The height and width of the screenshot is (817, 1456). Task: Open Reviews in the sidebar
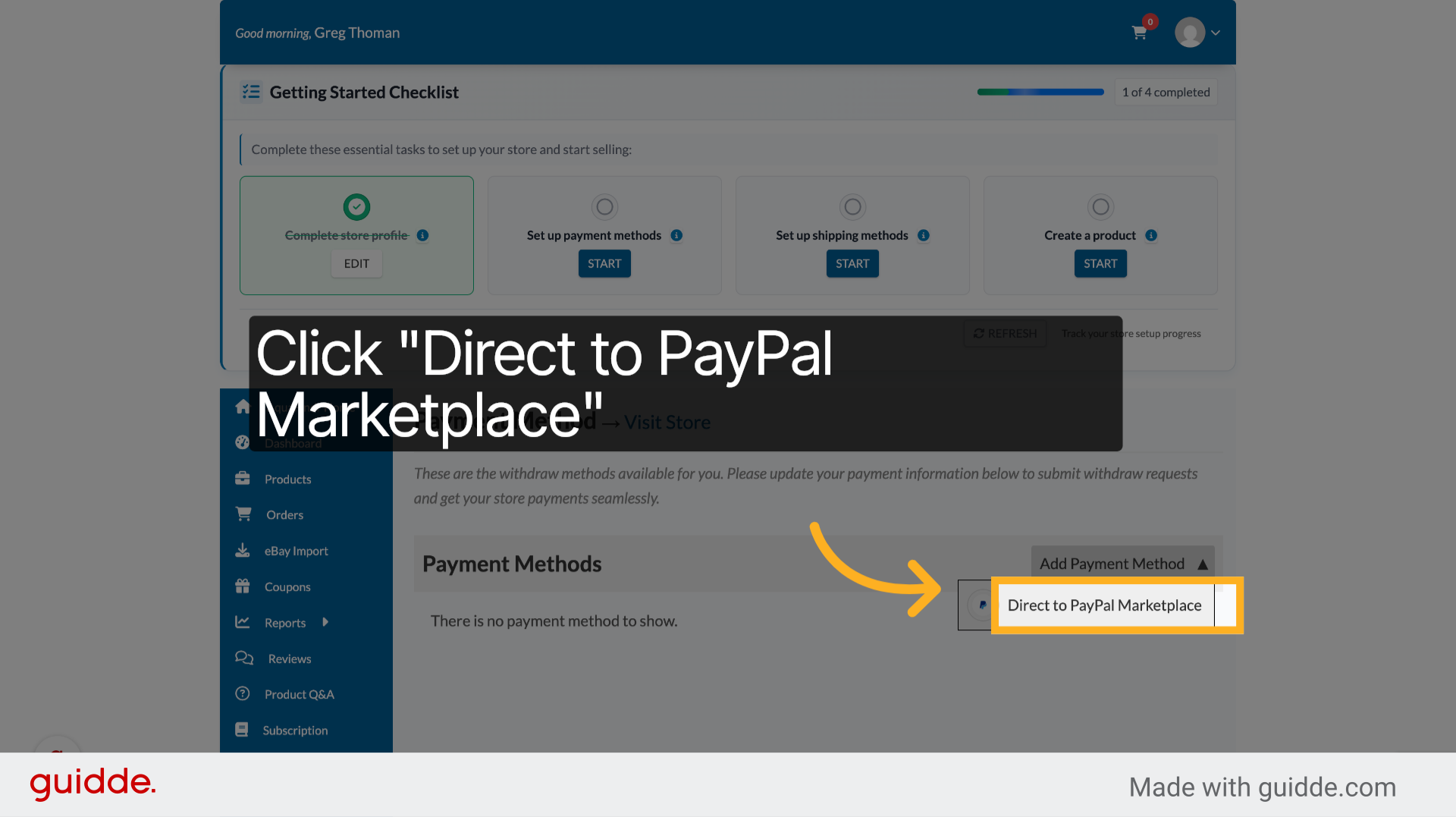click(290, 659)
